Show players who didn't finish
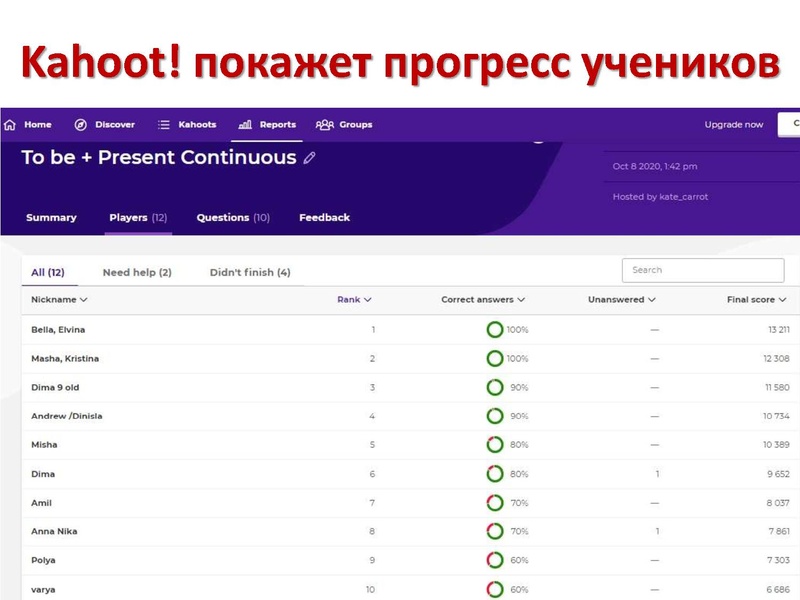The width and height of the screenshot is (800, 600). click(251, 270)
